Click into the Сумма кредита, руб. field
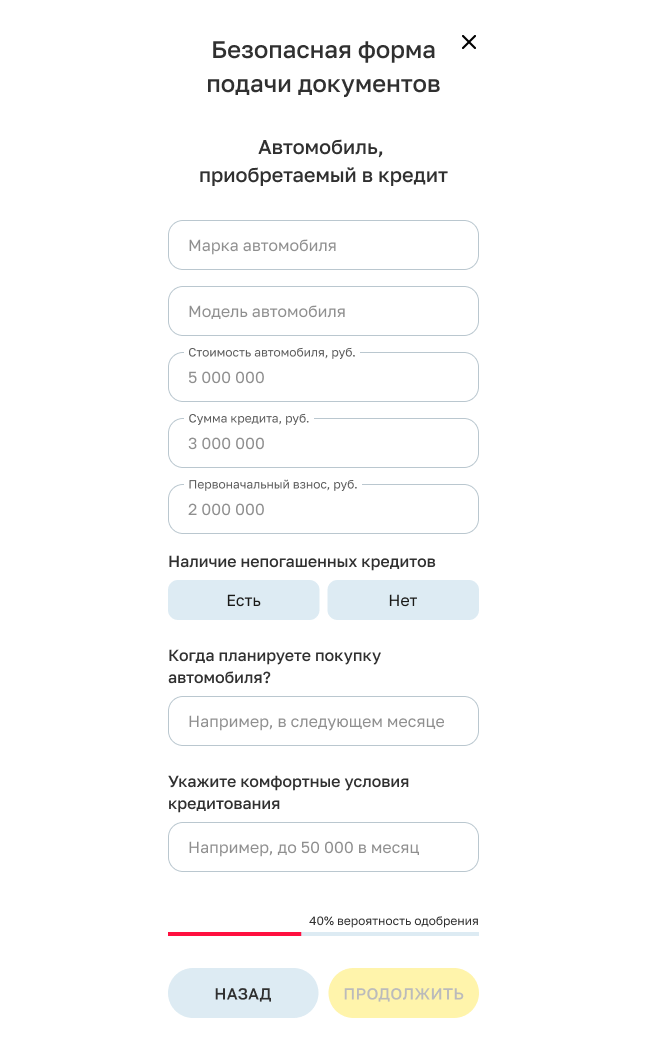The image size is (647, 1050). coord(323,443)
